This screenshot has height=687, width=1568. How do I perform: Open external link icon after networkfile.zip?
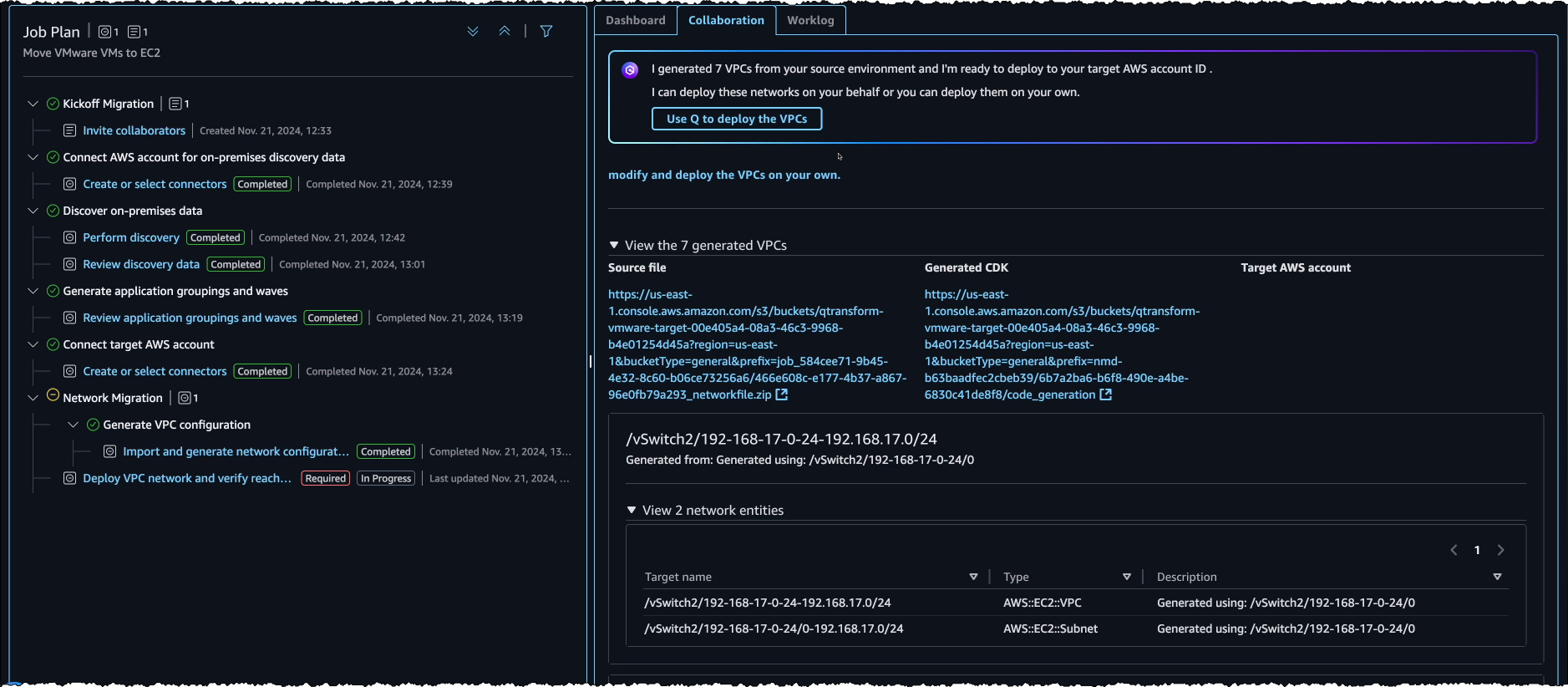tap(782, 394)
